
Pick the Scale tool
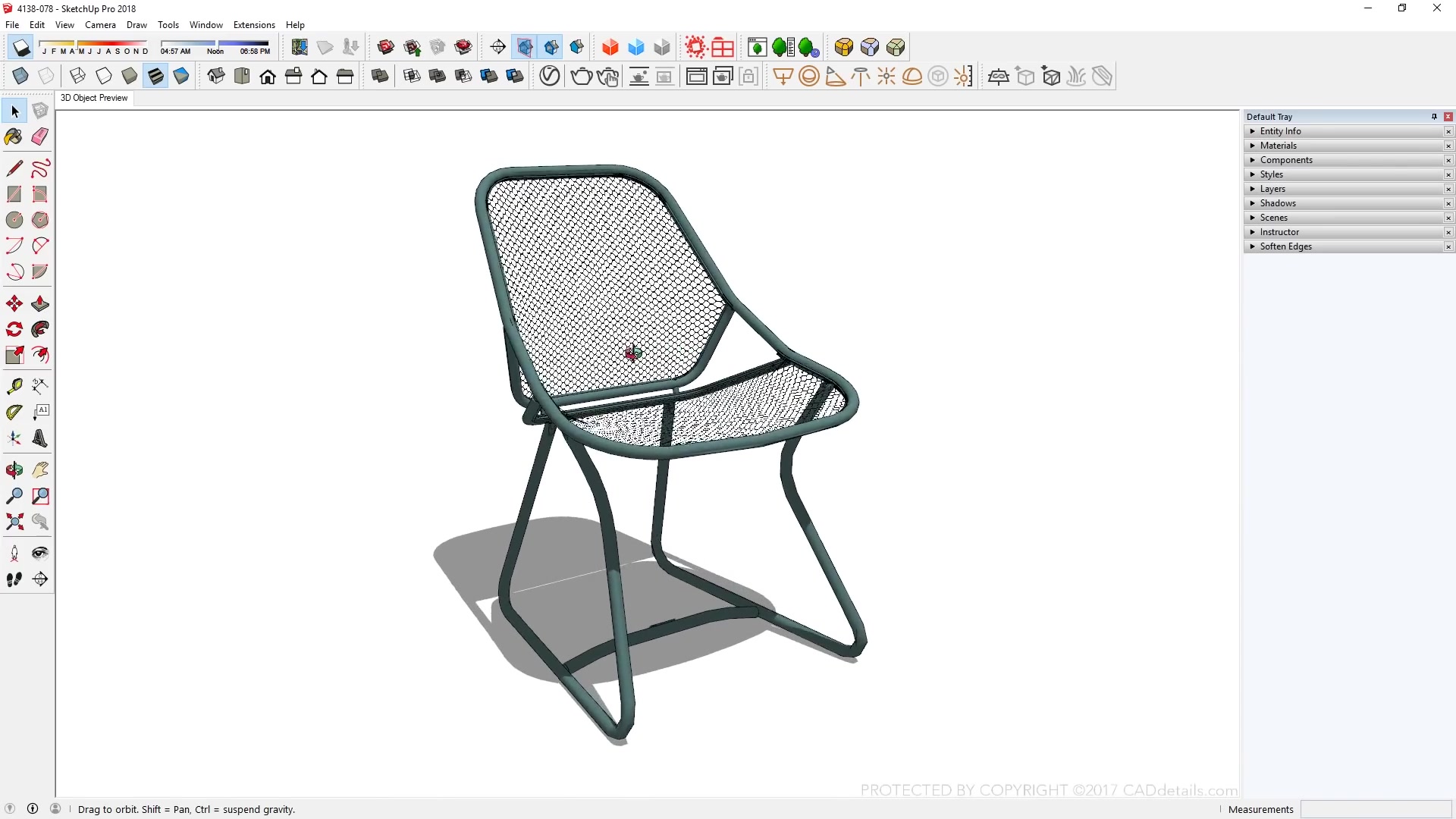click(14, 355)
